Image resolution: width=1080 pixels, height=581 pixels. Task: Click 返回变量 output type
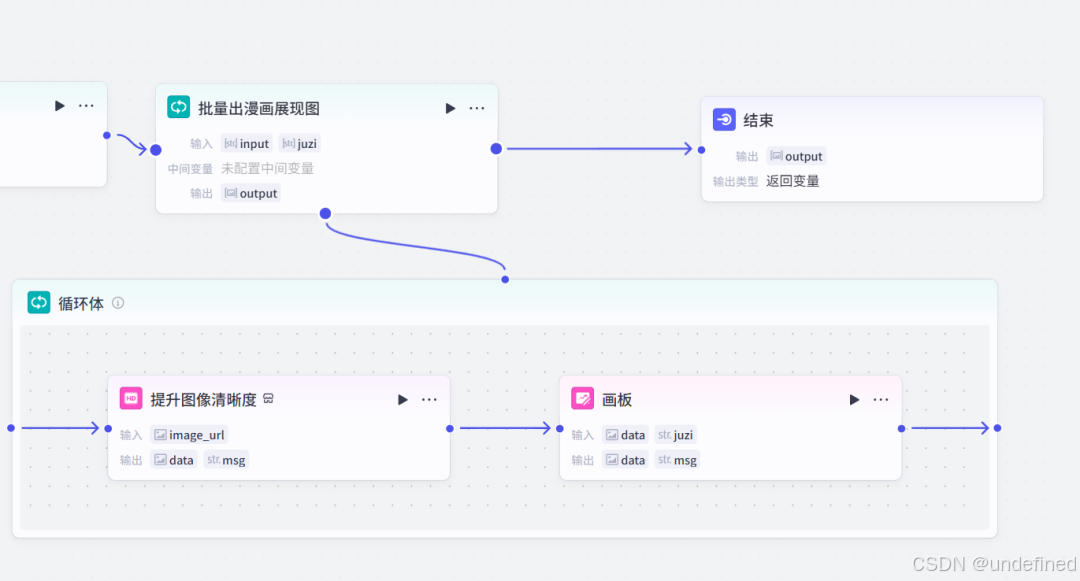click(793, 181)
